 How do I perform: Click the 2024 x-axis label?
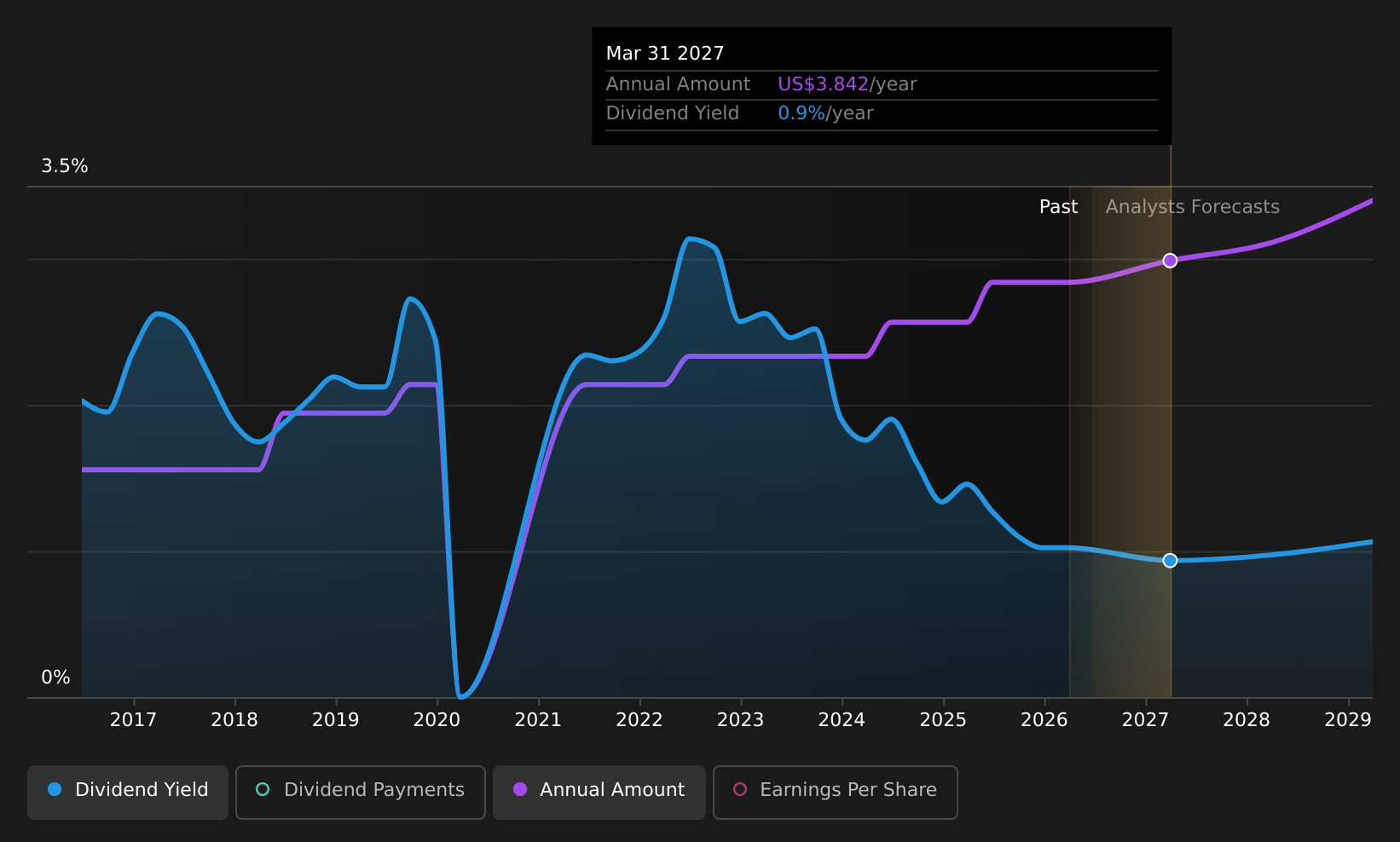tap(842, 720)
